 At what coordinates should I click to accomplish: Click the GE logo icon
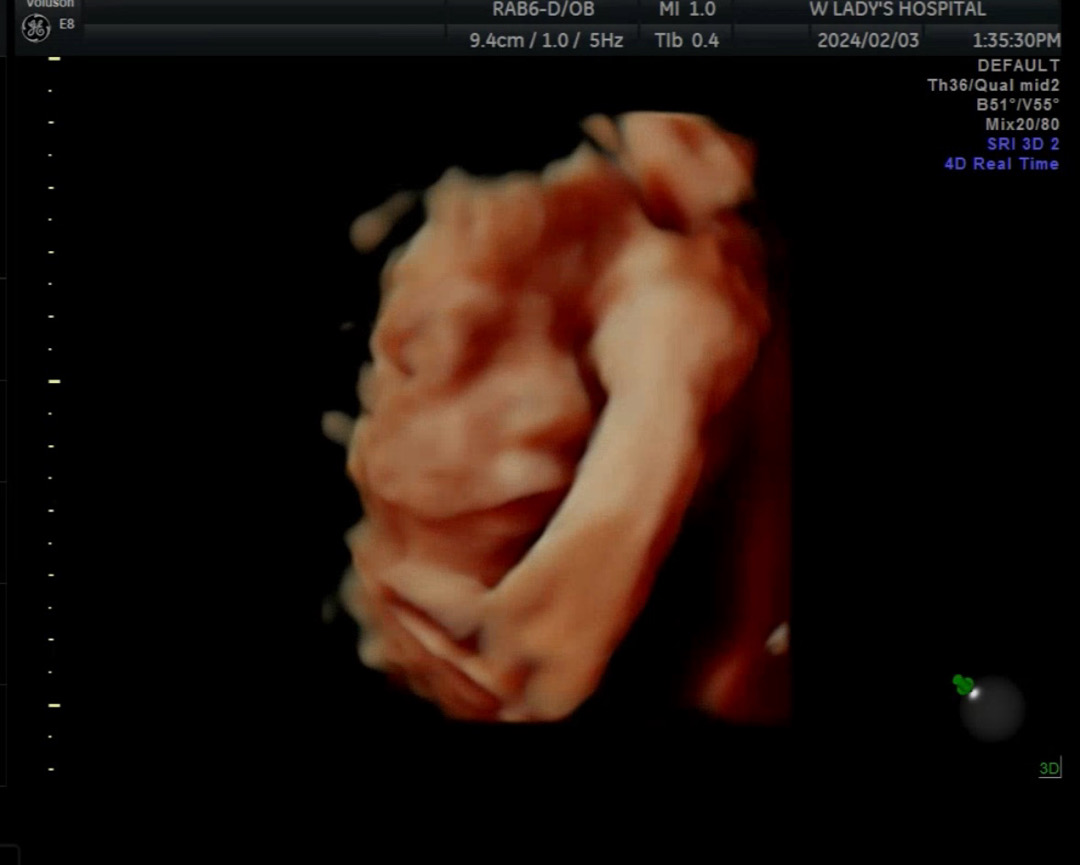click(36, 27)
